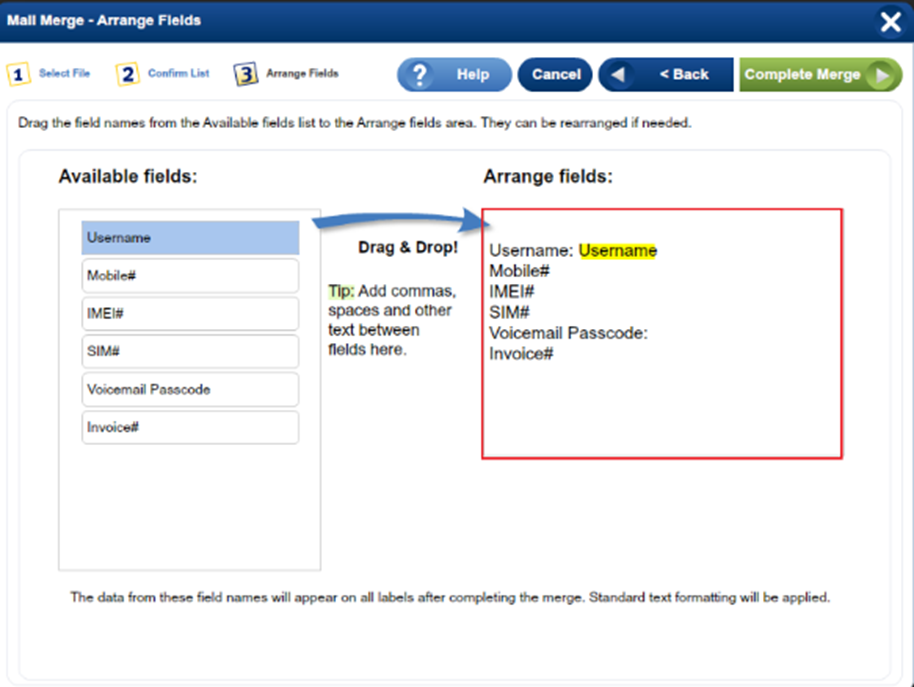Click the question mark Help icon
The image size is (914, 687).
(x=421, y=75)
